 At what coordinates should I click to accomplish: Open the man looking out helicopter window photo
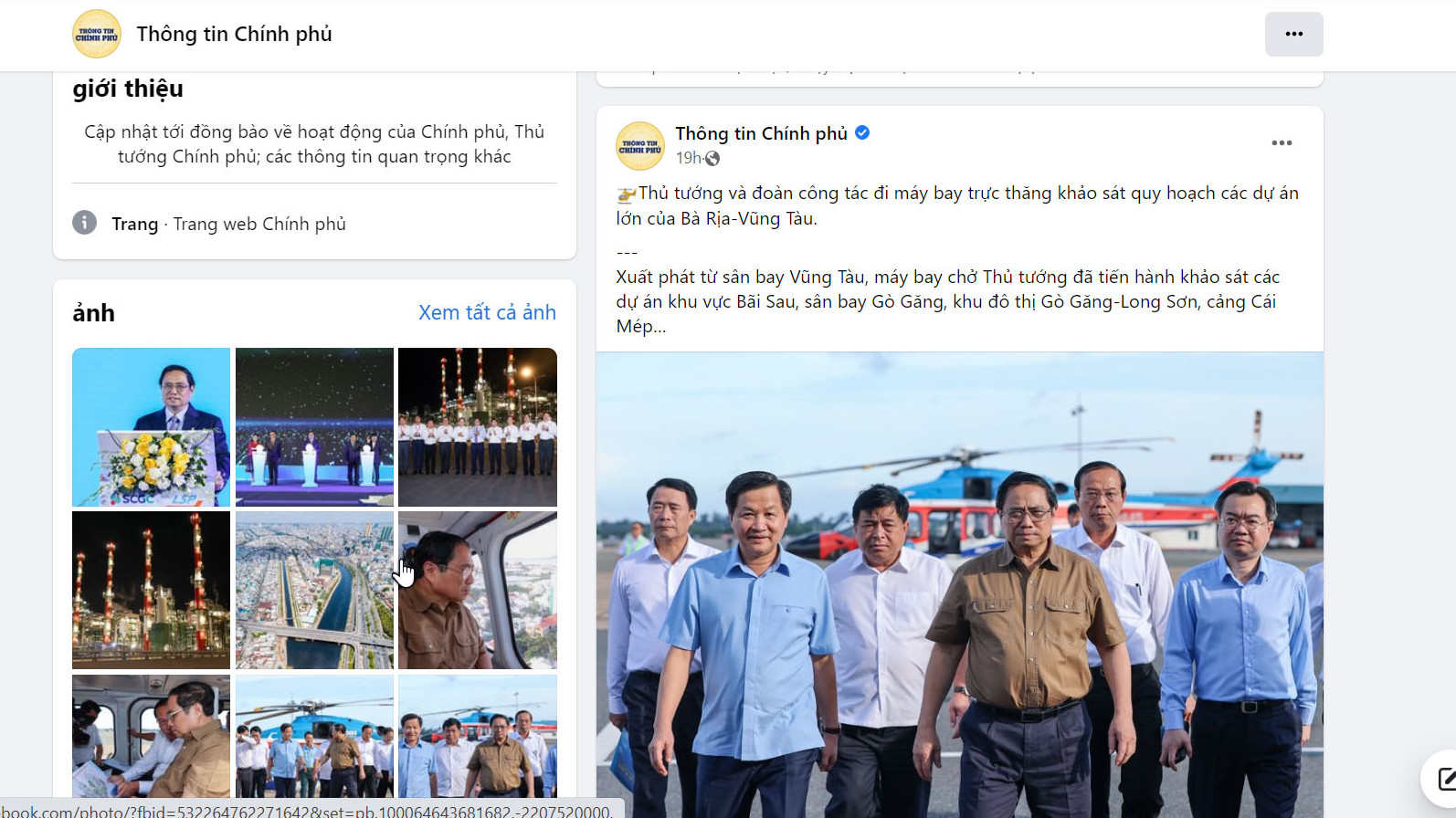[478, 590]
